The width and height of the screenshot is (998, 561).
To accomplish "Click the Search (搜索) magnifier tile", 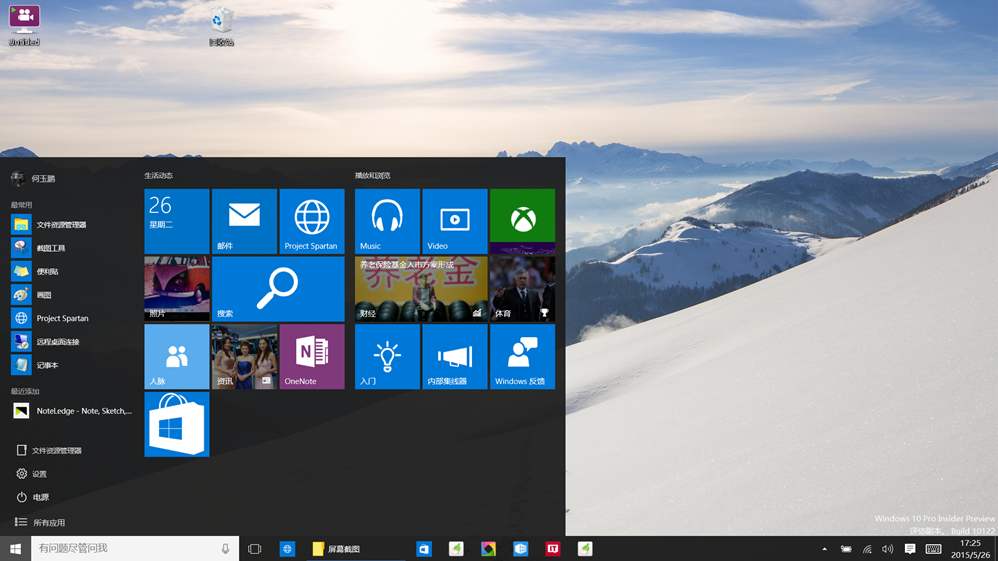I will click(278, 289).
